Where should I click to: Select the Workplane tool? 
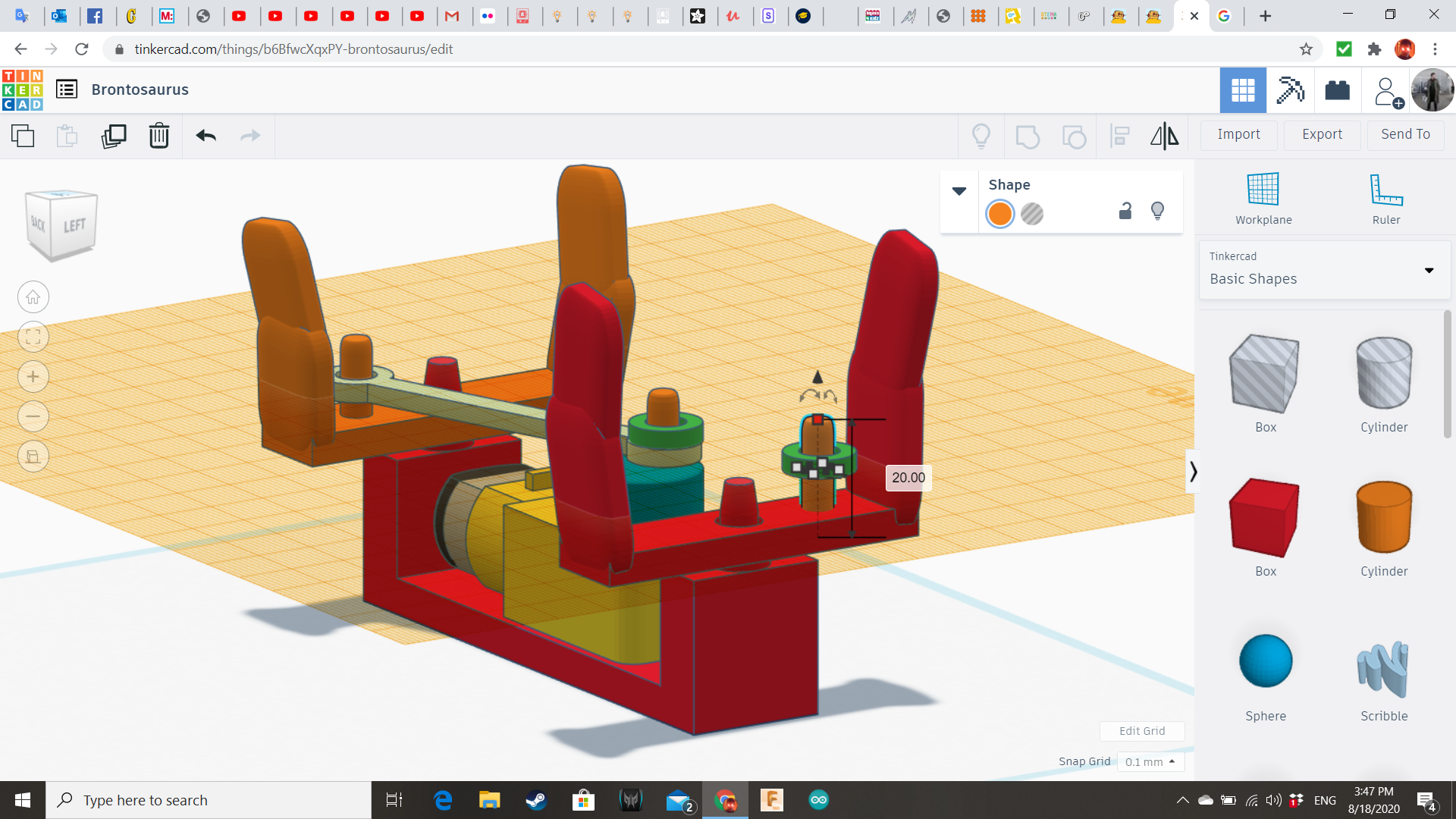1262,197
